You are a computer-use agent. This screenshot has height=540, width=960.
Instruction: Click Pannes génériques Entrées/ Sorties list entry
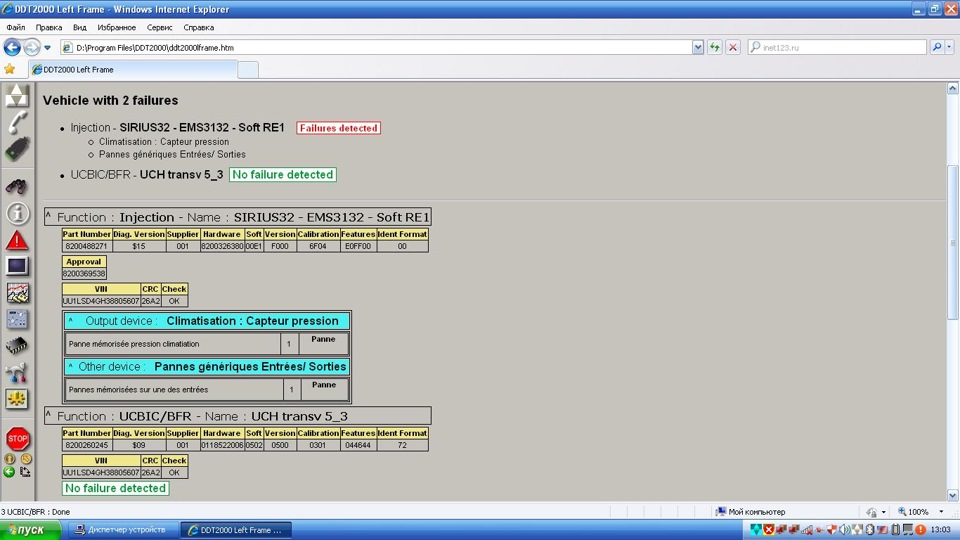click(172, 154)
